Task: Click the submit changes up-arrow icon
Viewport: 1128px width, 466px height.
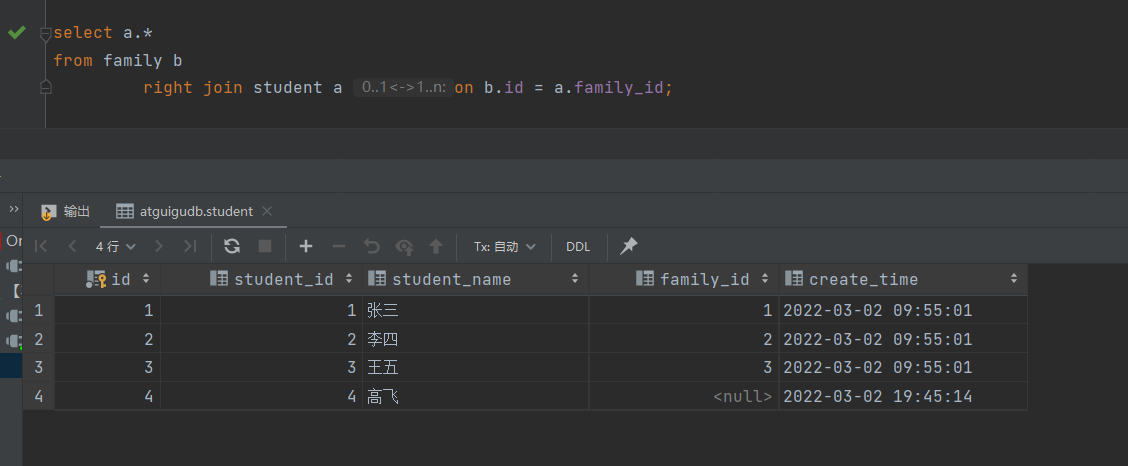Action: 436,246
